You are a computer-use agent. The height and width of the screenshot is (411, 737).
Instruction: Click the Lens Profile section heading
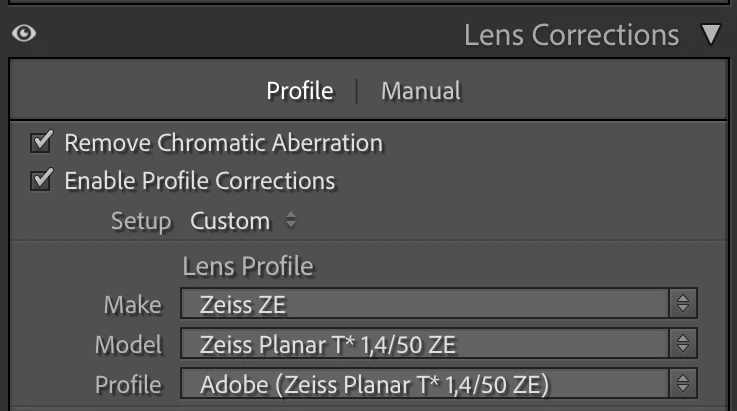pyautogui.click(x=248, y=267)
